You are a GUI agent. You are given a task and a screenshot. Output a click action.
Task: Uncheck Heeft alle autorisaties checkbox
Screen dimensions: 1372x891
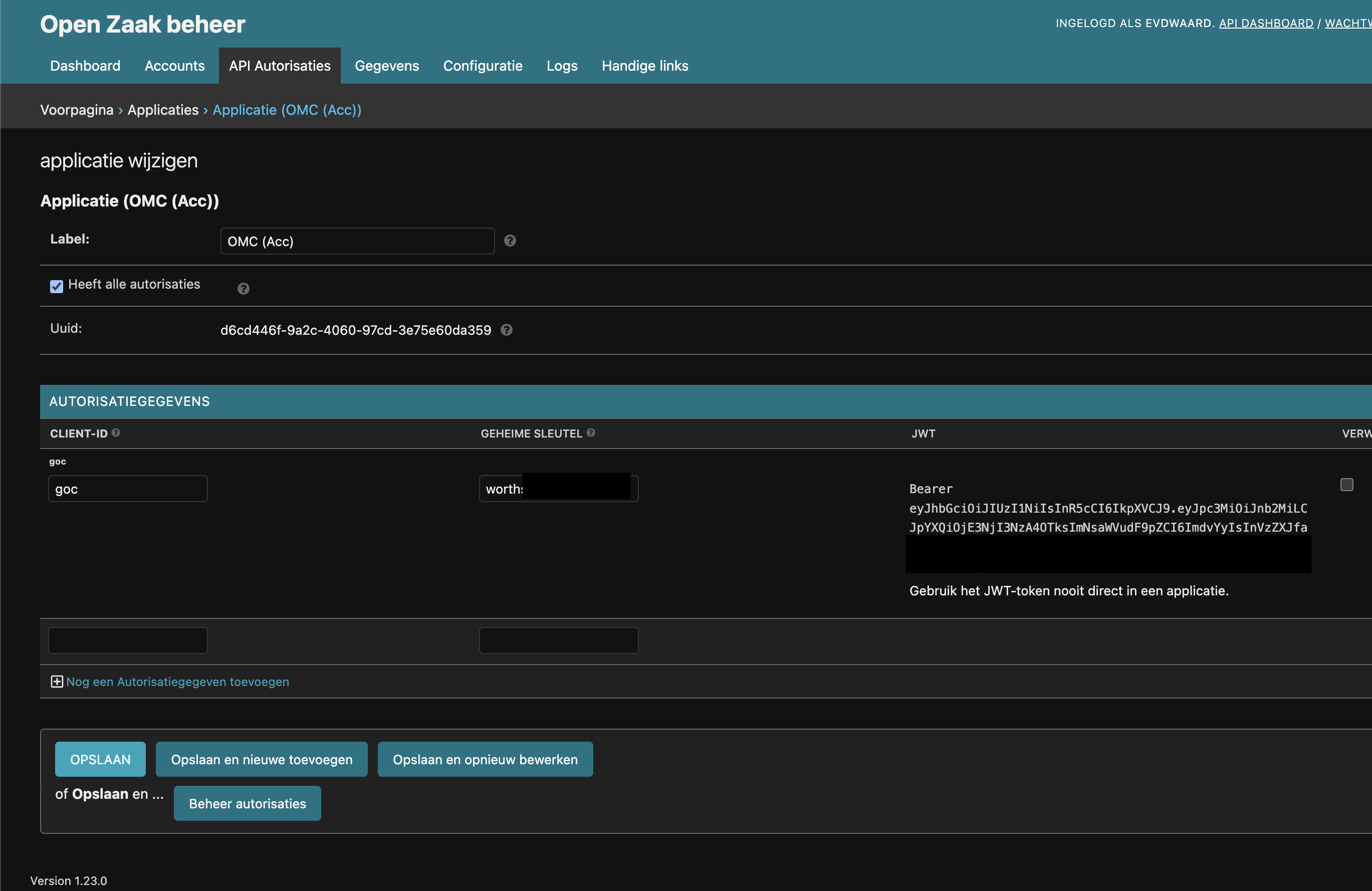click(x=57, y=286)
